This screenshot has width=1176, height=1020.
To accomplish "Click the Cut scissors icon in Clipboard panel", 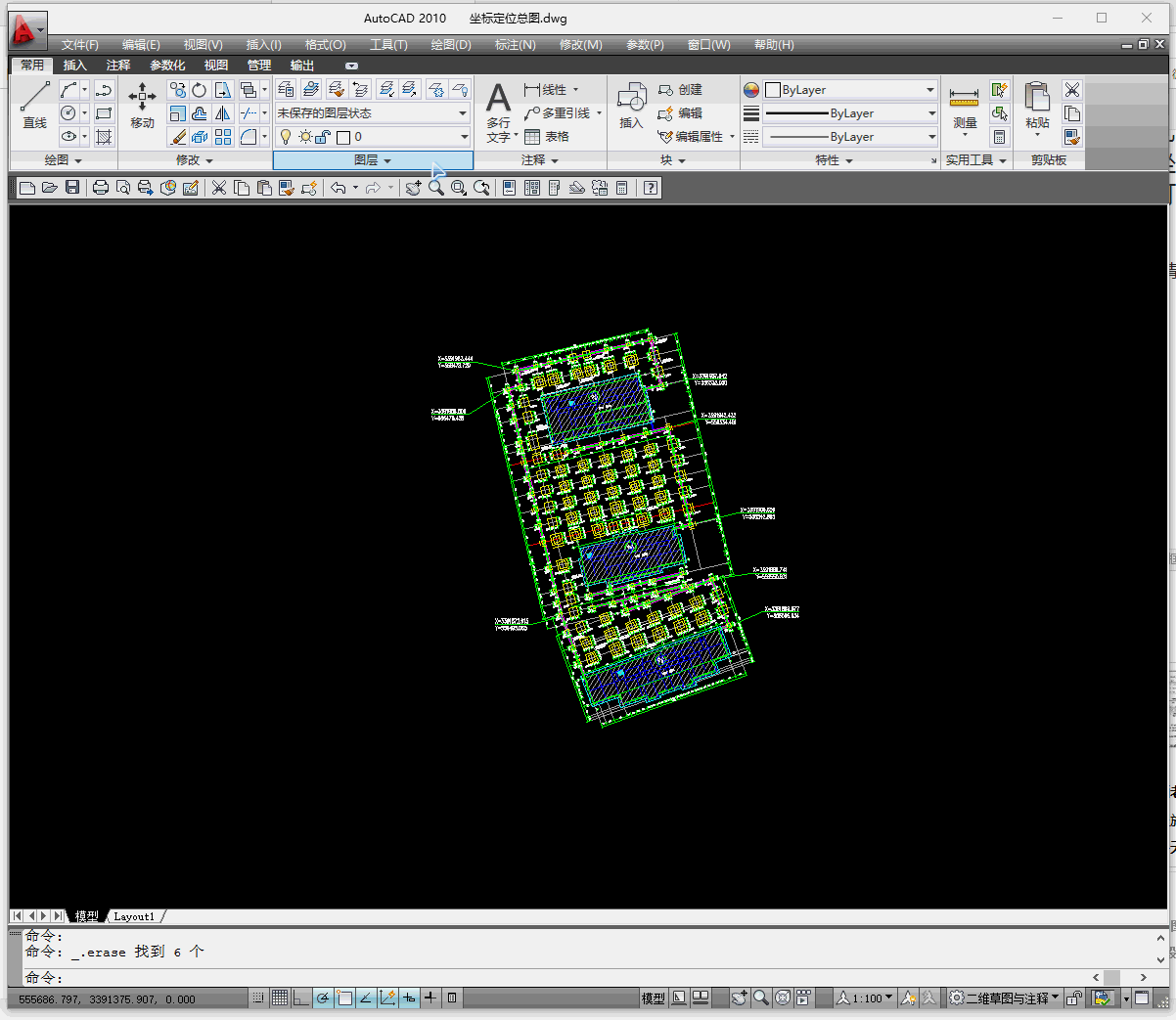I will pyautogui.click(x=1072, y=90).
